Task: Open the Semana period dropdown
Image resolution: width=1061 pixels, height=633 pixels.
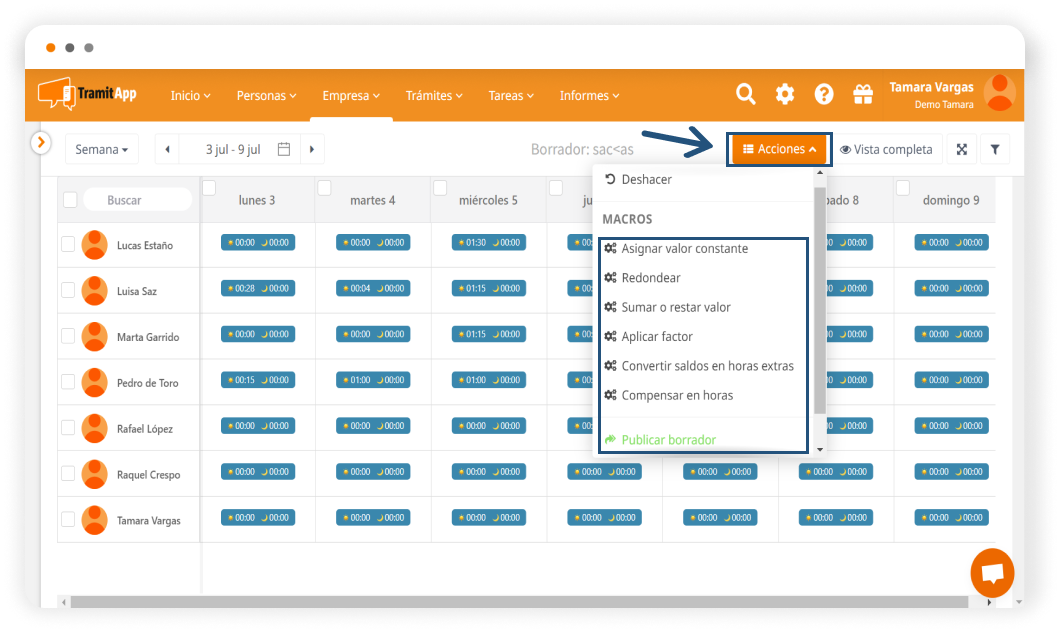Action: pos(102,149)
